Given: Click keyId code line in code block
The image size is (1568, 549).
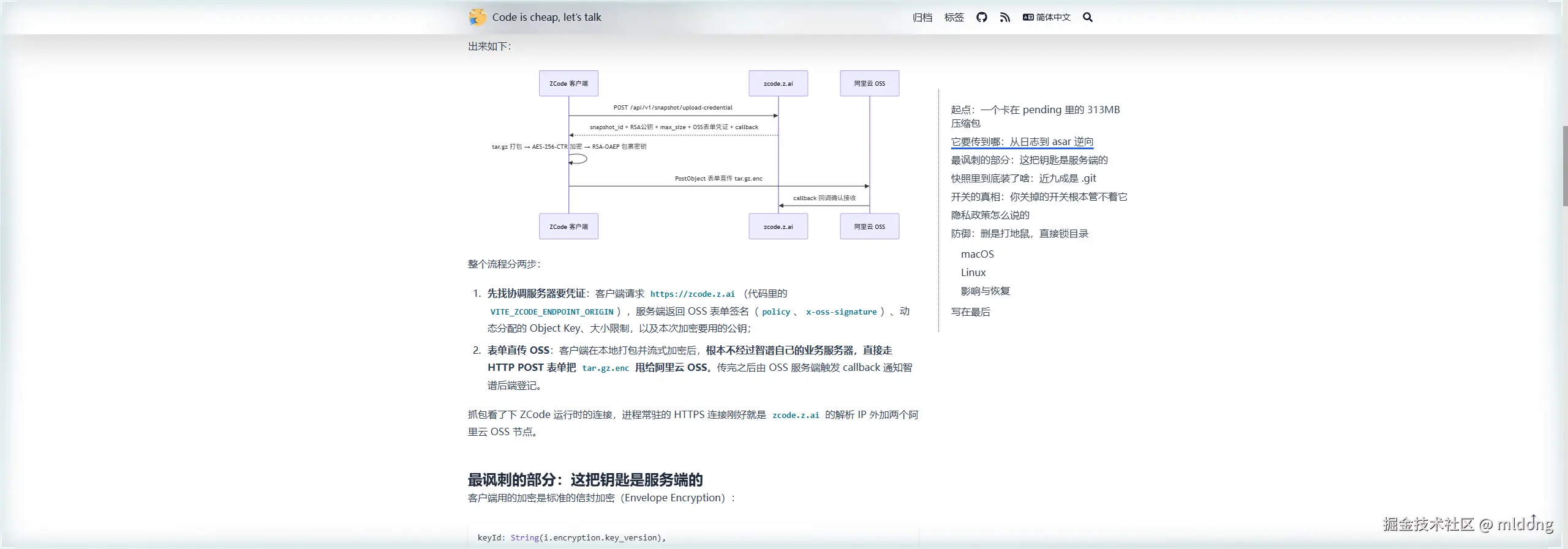Looking at the screenshot, I should (571, 537).
